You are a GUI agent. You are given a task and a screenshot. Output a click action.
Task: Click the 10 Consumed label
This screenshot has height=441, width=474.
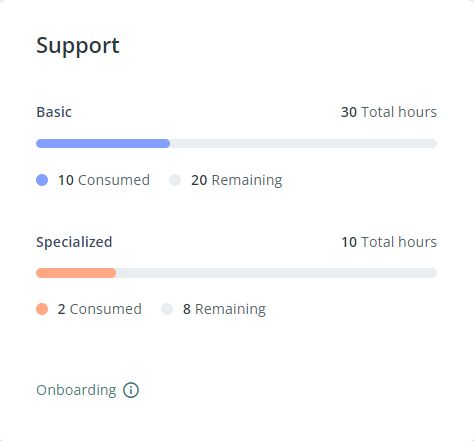point(104,180)
